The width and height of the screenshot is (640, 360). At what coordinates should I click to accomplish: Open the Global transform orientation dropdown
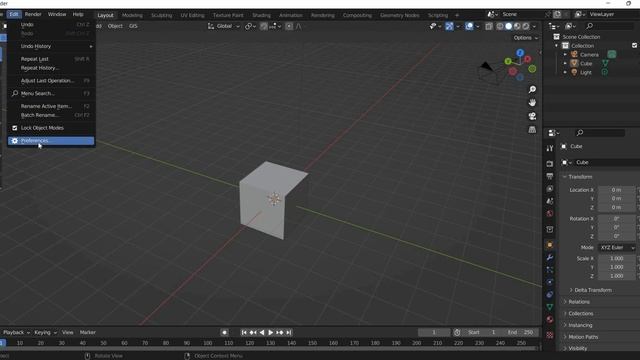click(x=224, y=26)
